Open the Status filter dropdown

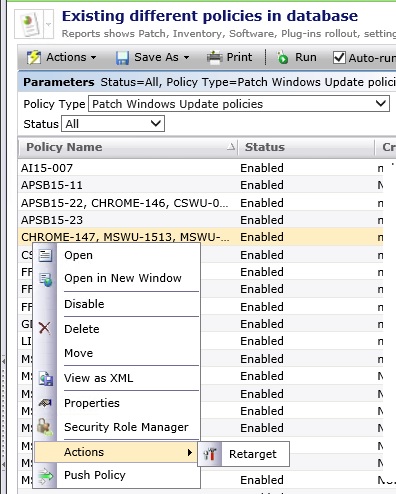click(113, 124)
